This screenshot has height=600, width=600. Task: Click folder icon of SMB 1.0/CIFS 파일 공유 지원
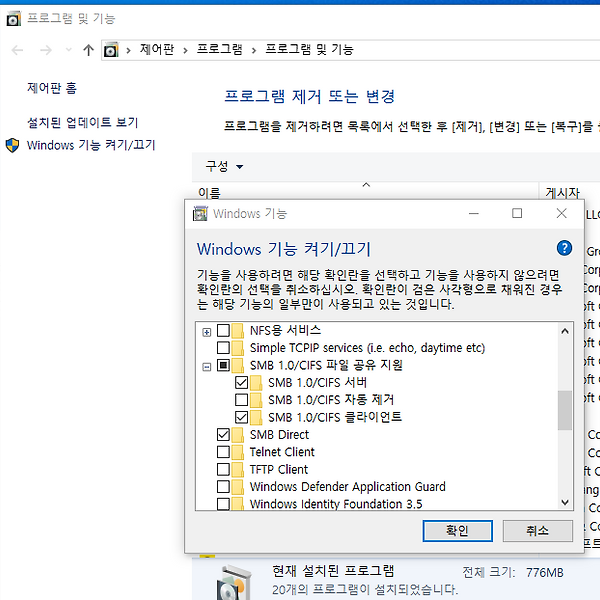point(238,365)
